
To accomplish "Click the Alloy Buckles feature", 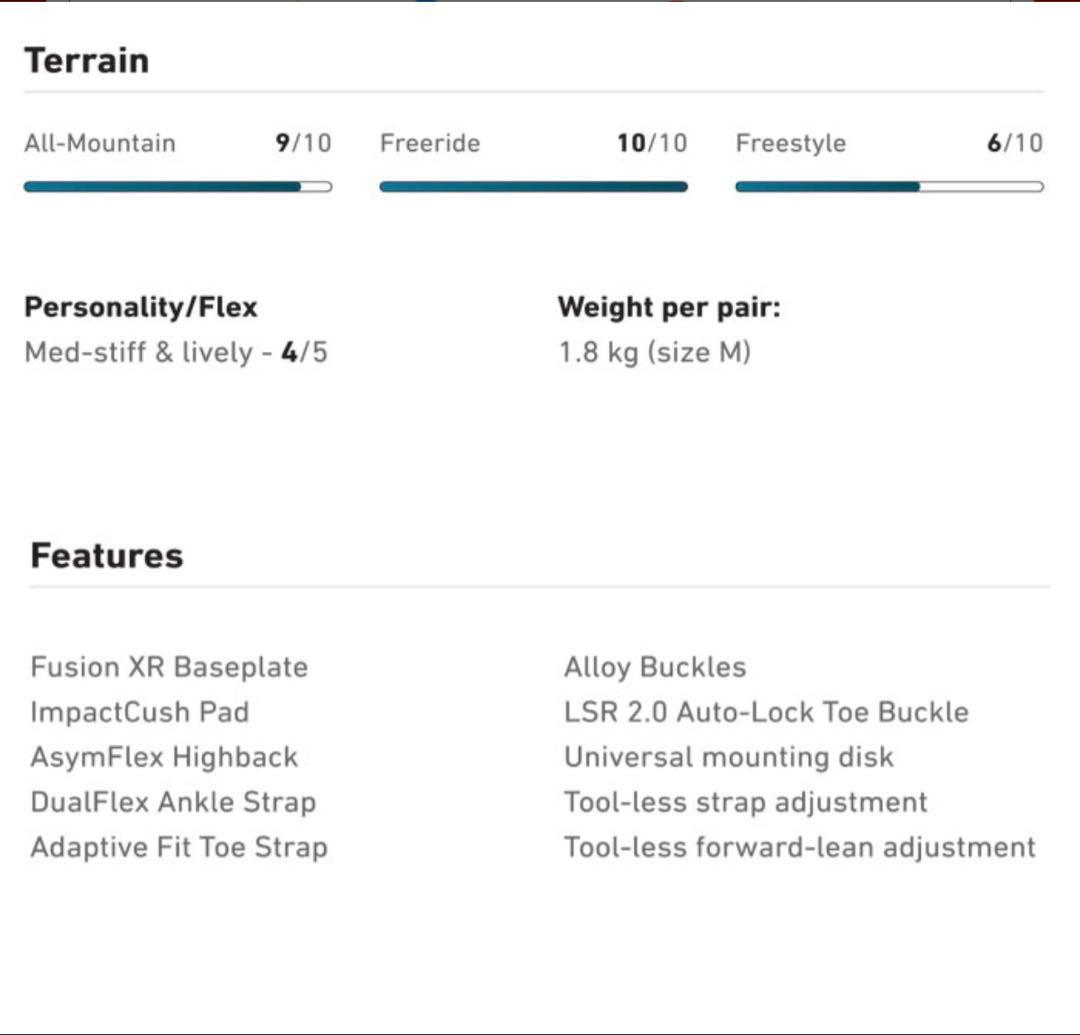I will point(655,667).
